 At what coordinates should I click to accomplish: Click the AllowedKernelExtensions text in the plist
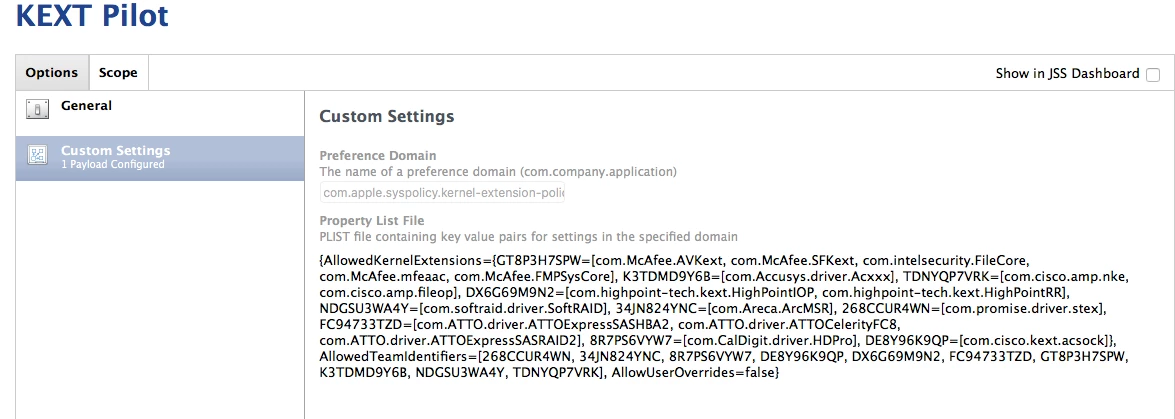(x=402, y=261)
